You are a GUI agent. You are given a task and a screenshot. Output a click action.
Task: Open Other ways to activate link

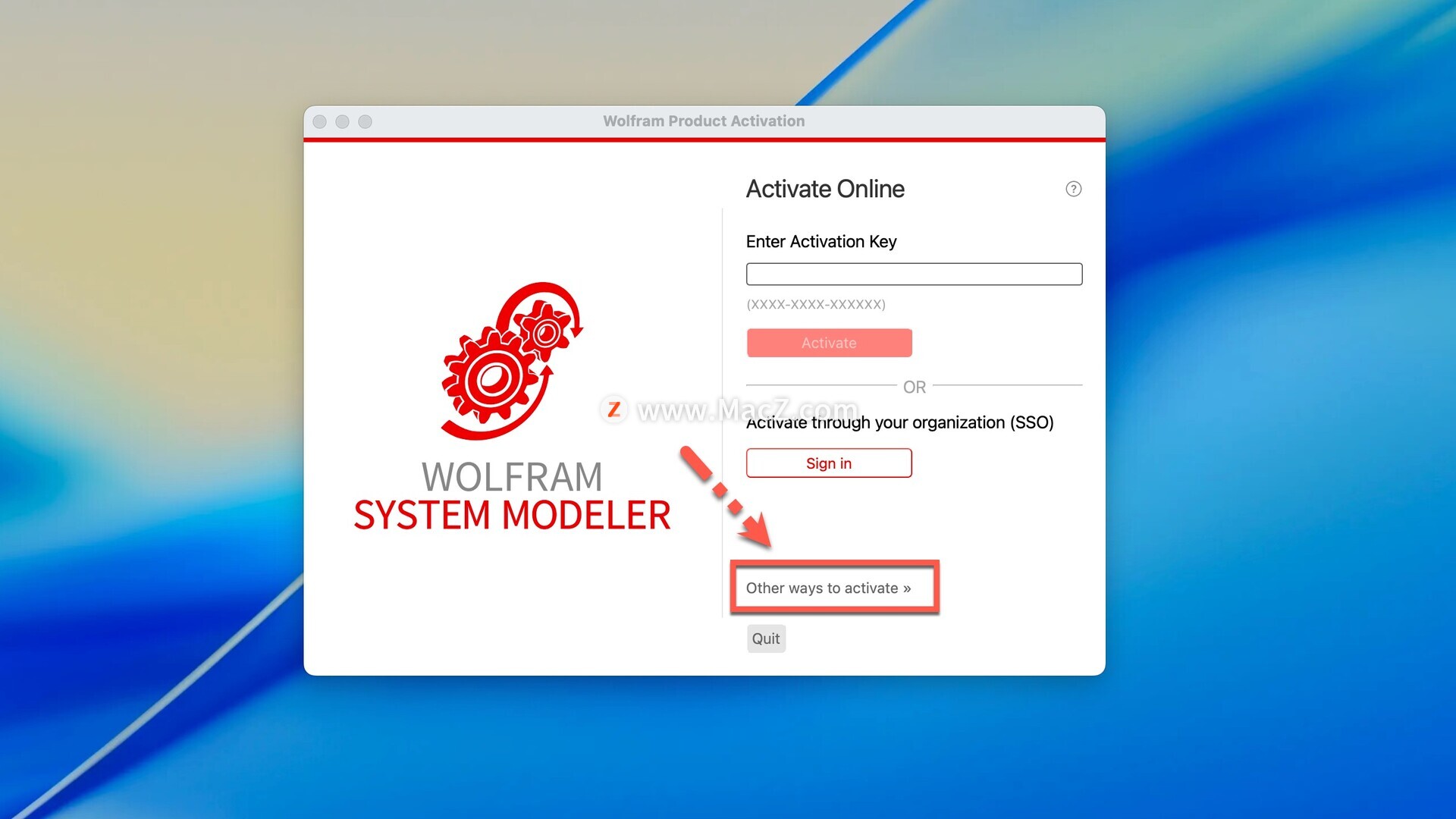pyautogui.click(x=828, y=588)
